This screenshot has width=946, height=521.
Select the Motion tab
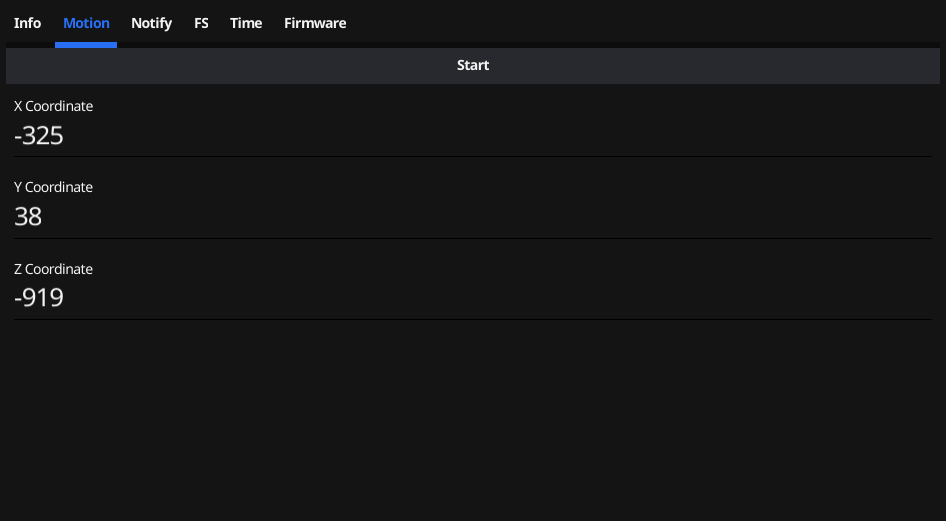[86, 23]
